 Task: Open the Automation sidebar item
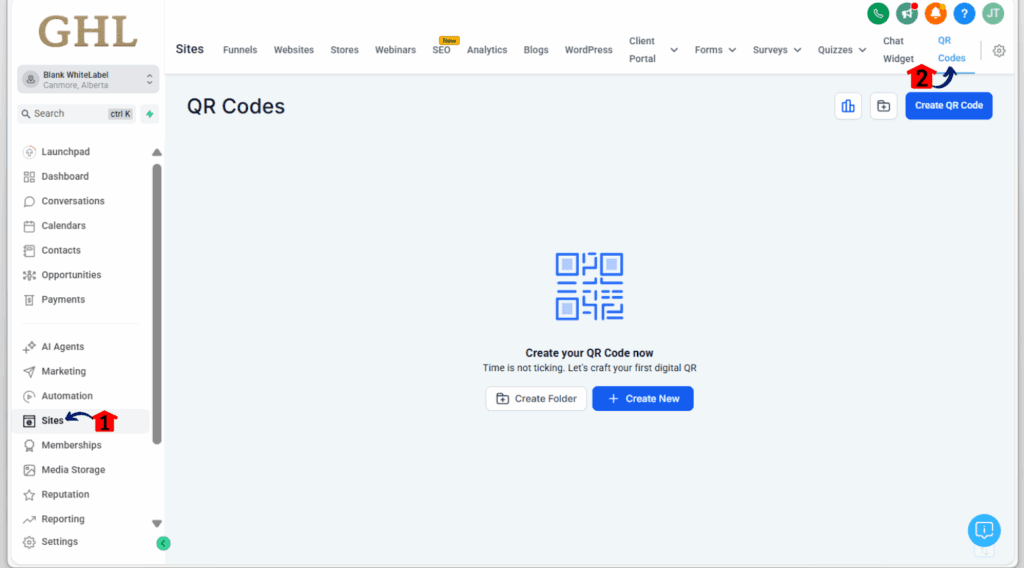[67, 396]
